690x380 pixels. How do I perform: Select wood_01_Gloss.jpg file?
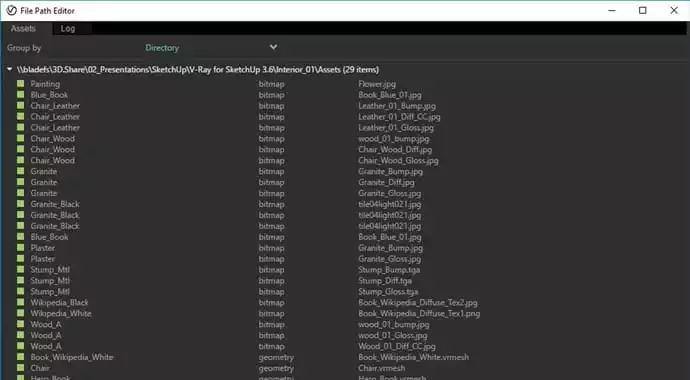[x=393, y=335]
